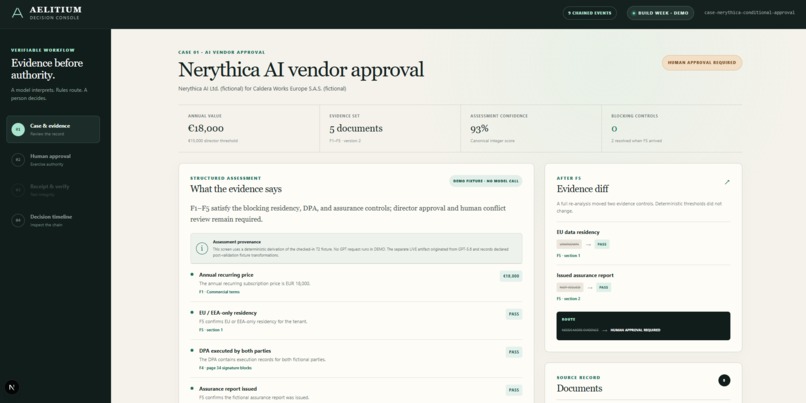Select the 'Case & evidence' workflow step
Viewport: 806px width, 403px height.
53,129
